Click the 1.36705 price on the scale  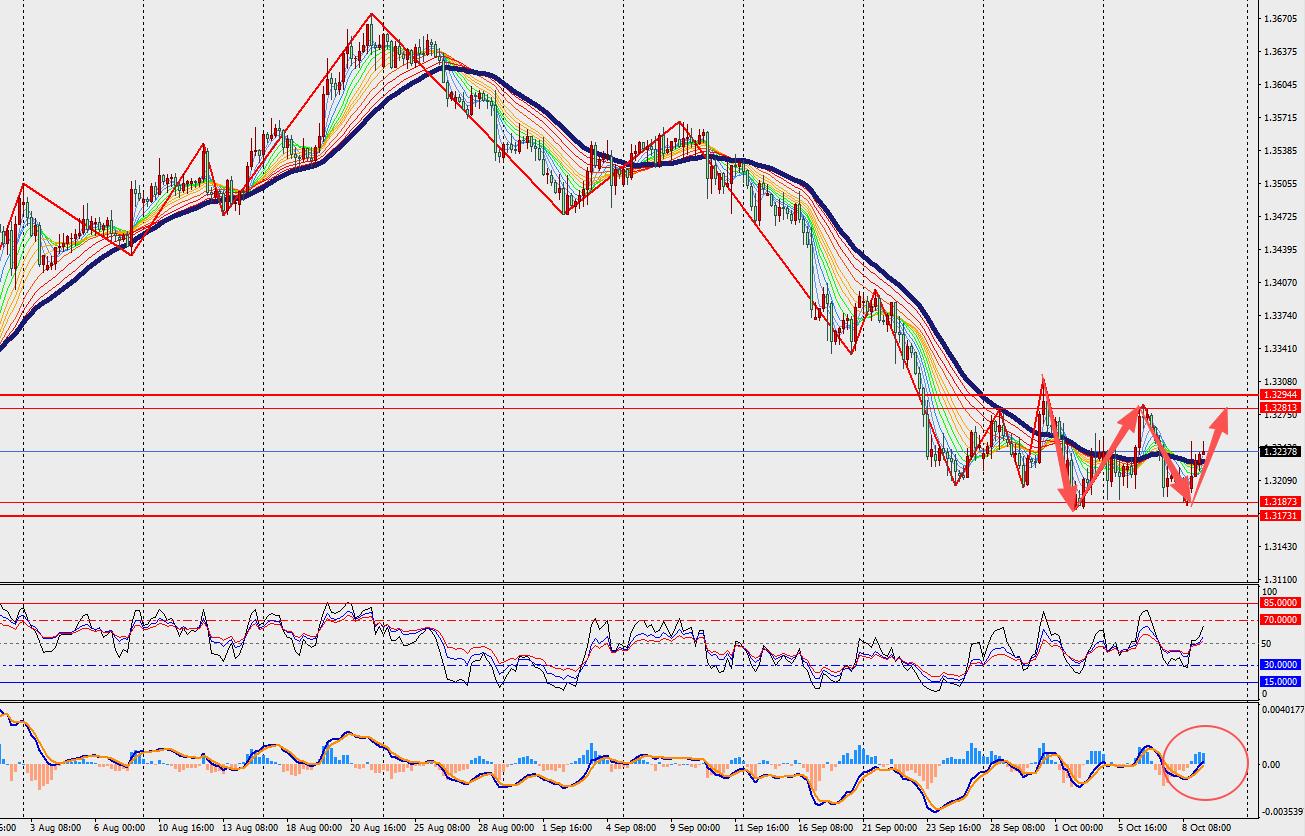pos(1281,19)
